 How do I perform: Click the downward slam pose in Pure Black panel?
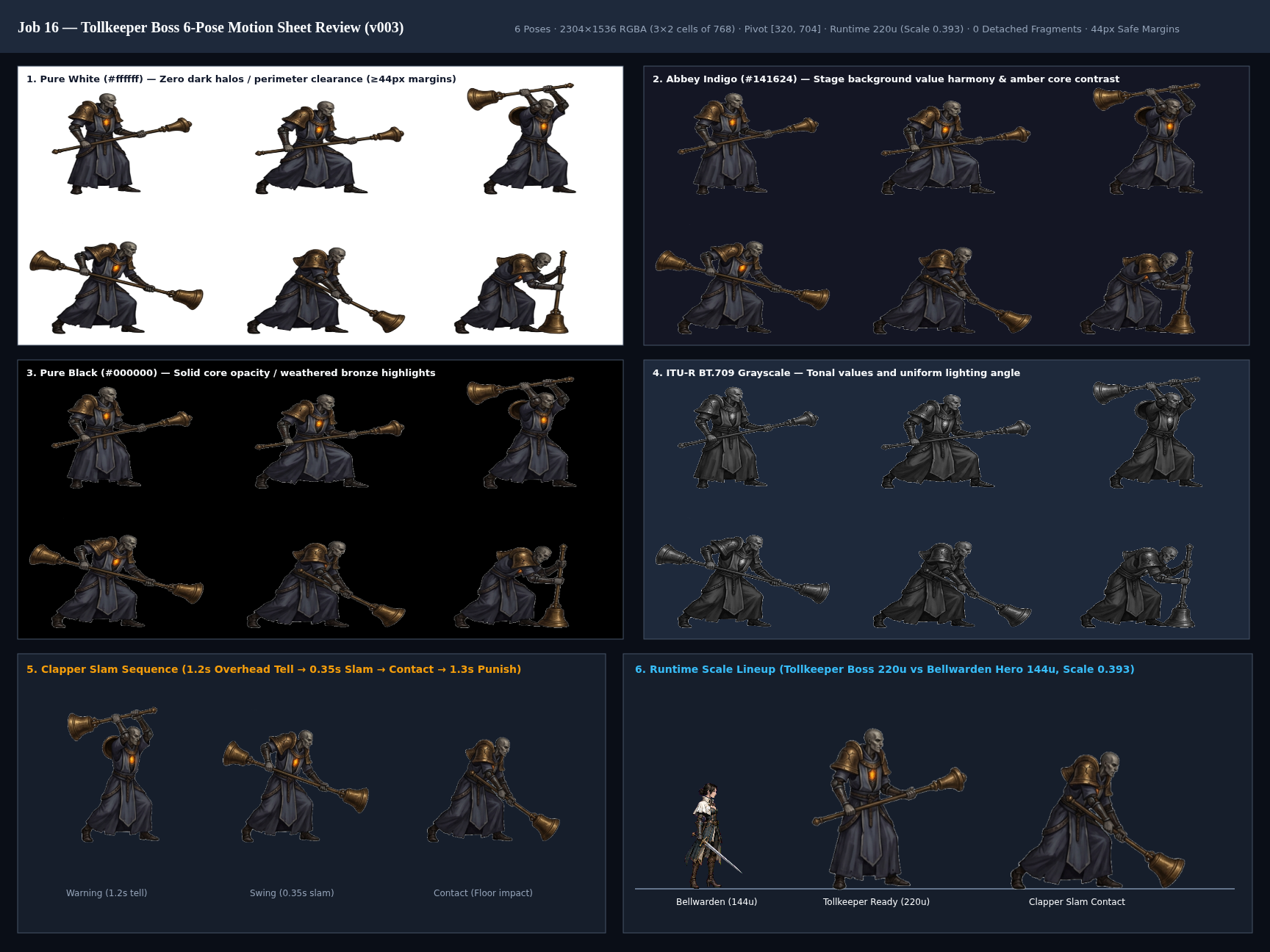point(326,585)
